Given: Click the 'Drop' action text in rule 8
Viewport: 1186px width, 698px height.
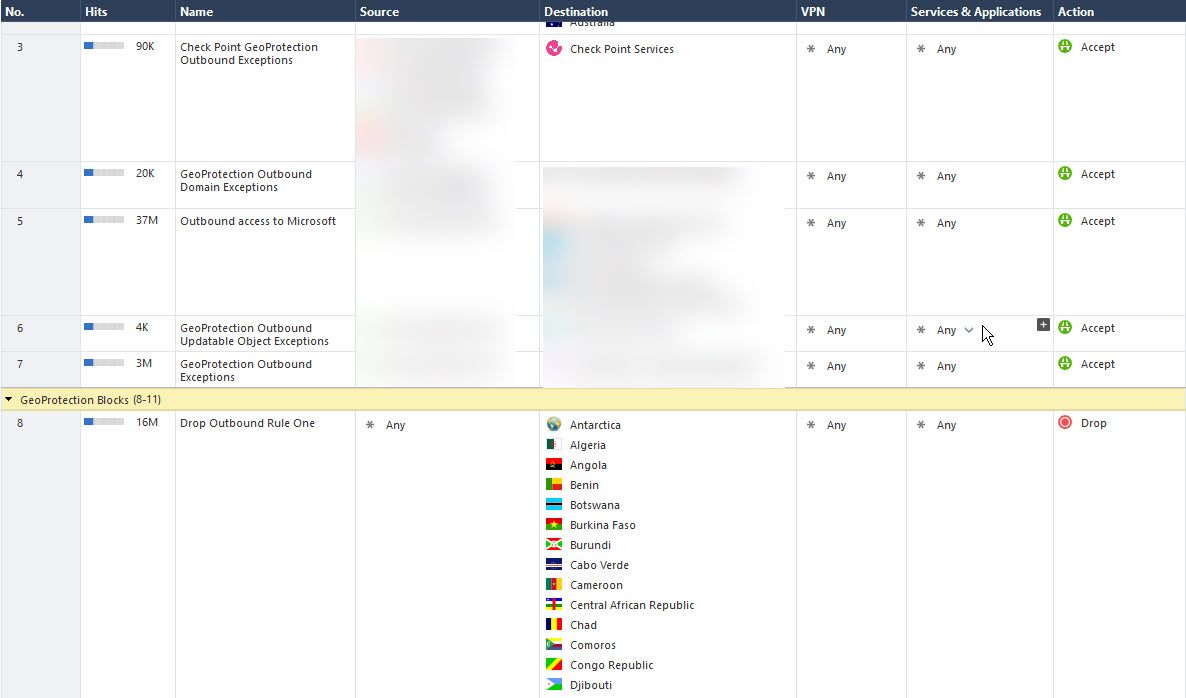Looking at the screenshot, I should point(1094,423).
